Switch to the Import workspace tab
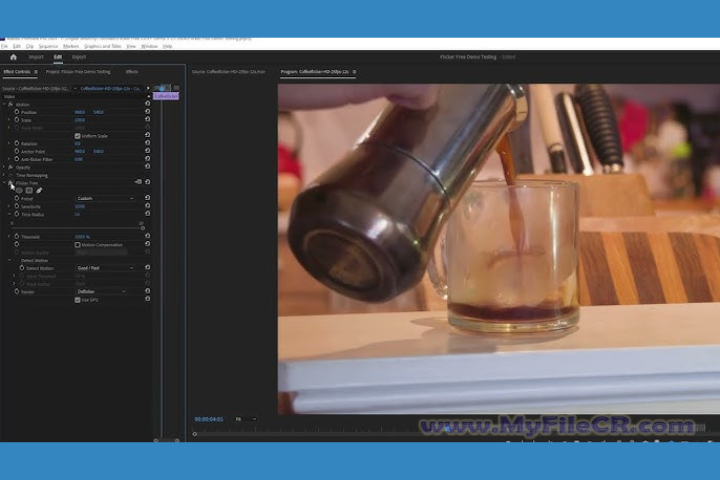Viewport: 720px width, 480px height. pyautogui.click(x=36, y=57)
